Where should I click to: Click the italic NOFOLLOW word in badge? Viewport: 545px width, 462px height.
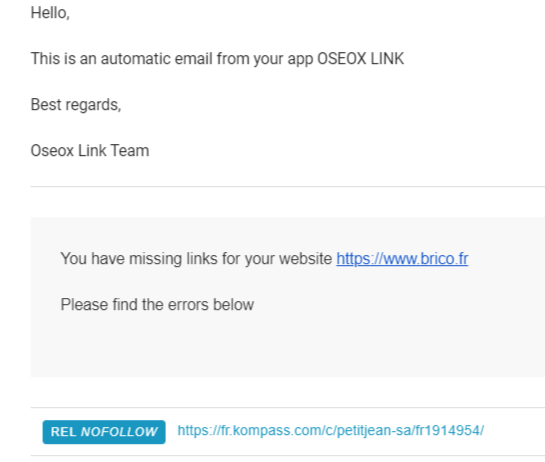pyautogui.click(x=119, y=432)
